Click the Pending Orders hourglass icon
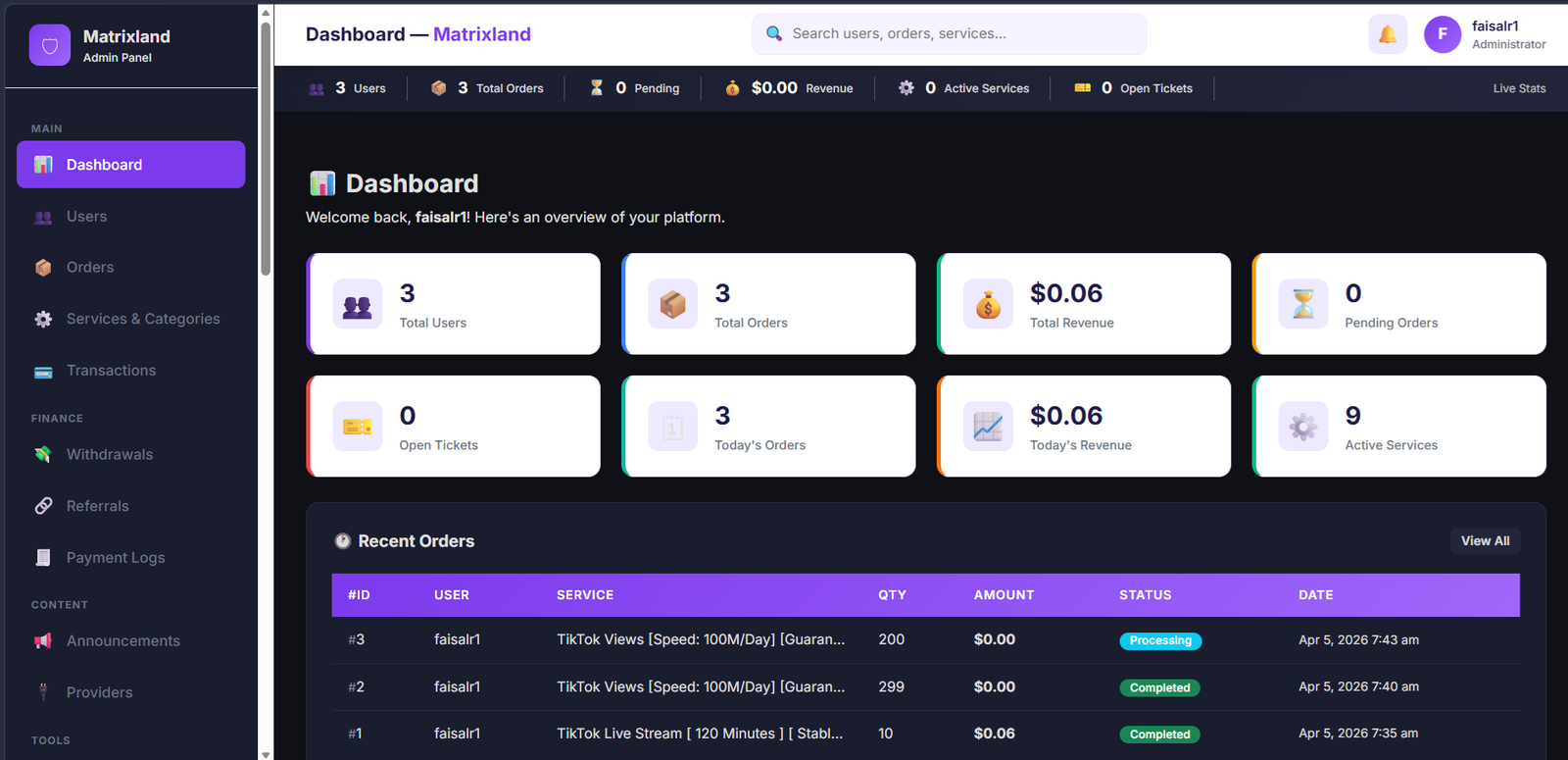This screenshot has width=1568, height=760. tap(1302, 305)
